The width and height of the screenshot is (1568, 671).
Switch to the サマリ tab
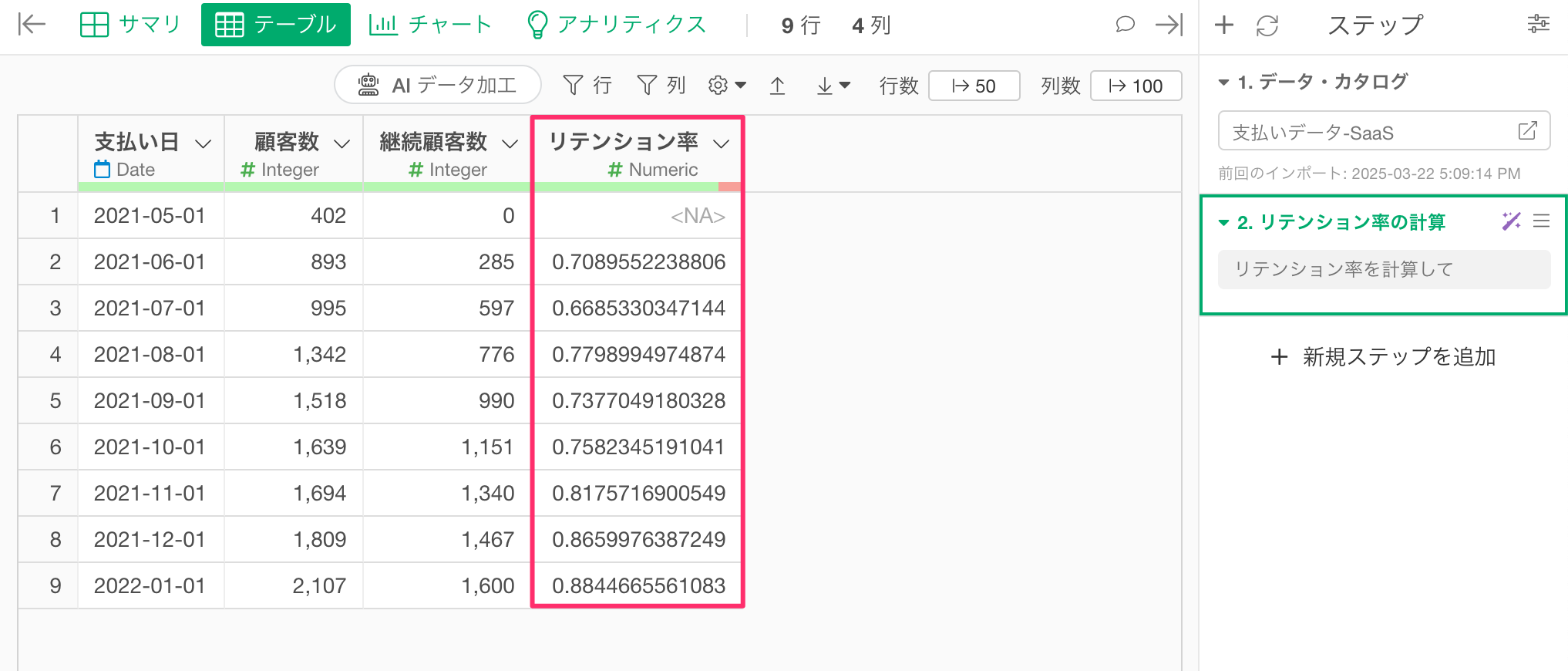tap(130, 25)
